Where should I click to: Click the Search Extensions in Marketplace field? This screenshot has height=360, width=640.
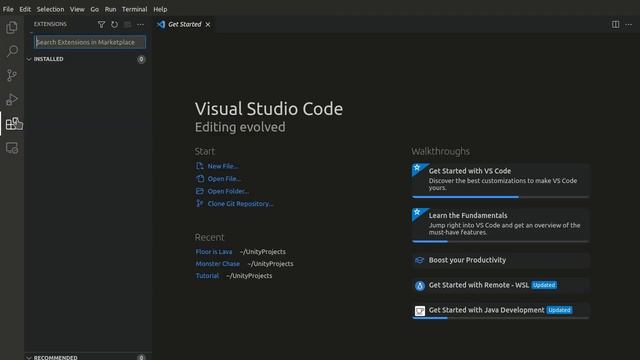(x=90, y=42)
